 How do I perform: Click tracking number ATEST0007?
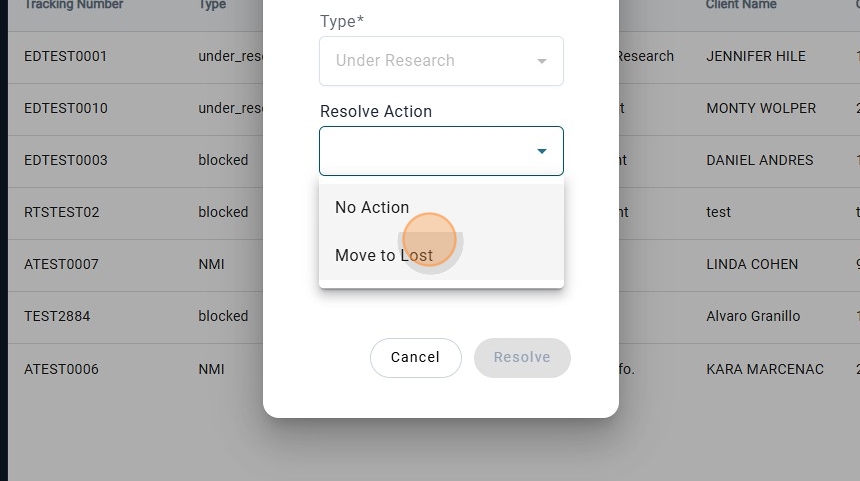pos(61,265)
